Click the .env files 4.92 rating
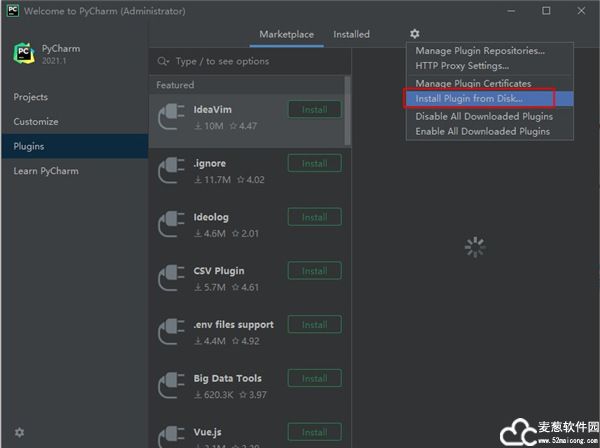 coord(246,341)
